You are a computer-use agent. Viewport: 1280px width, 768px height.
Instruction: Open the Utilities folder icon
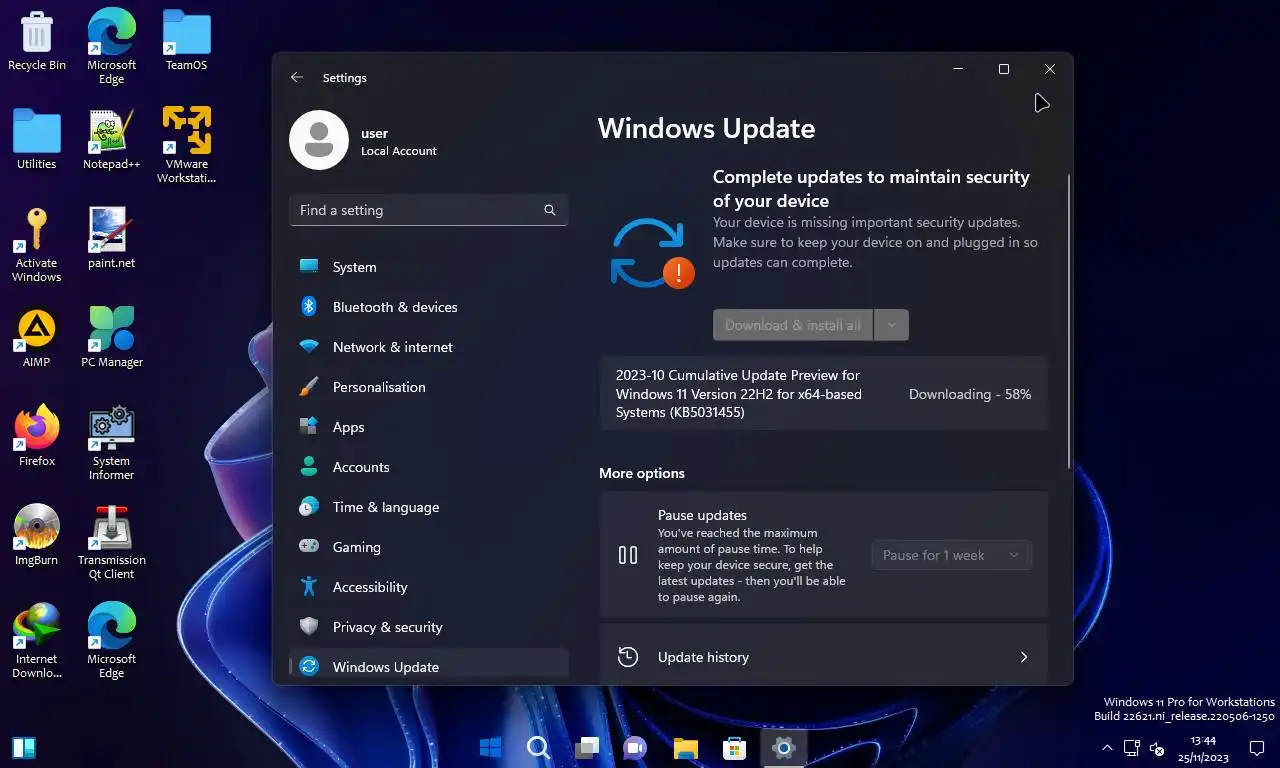tap(37, 138)
